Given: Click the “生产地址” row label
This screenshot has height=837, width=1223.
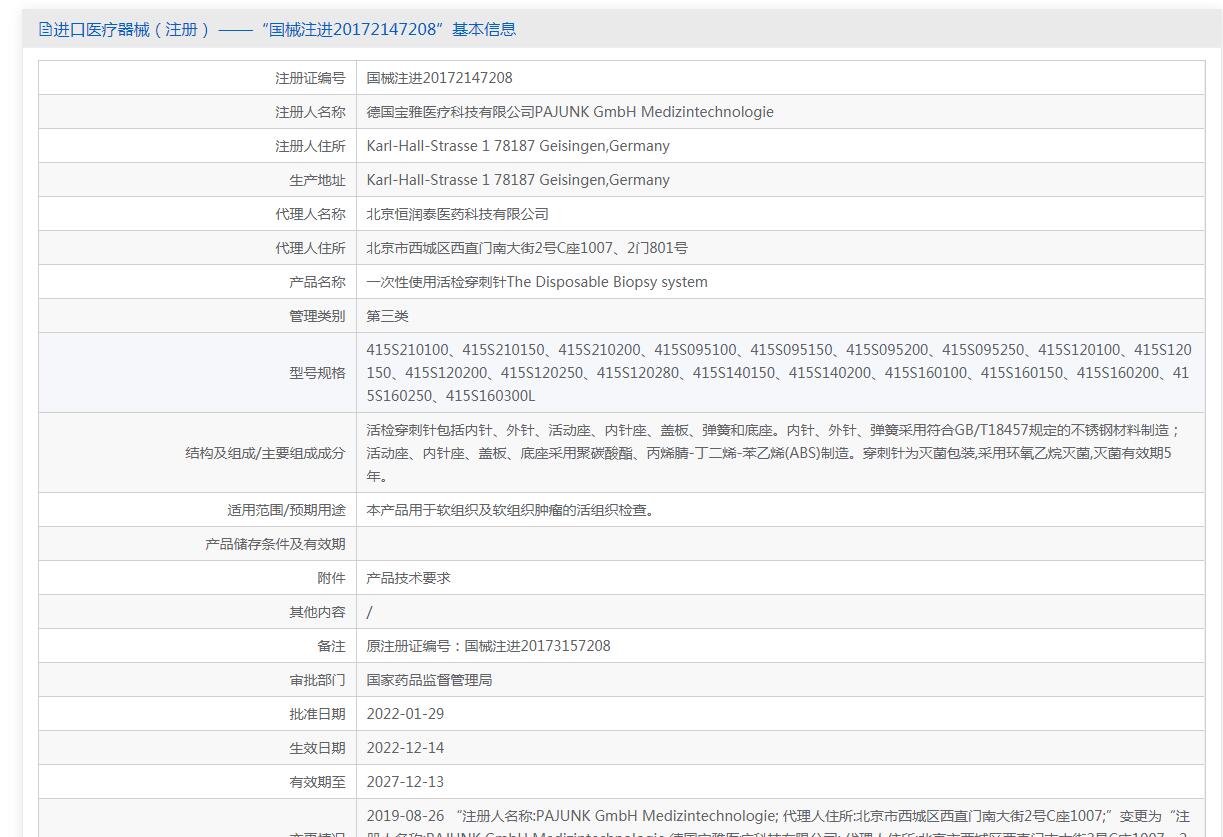Looking at the screenshot, I should tap(317, 180).
